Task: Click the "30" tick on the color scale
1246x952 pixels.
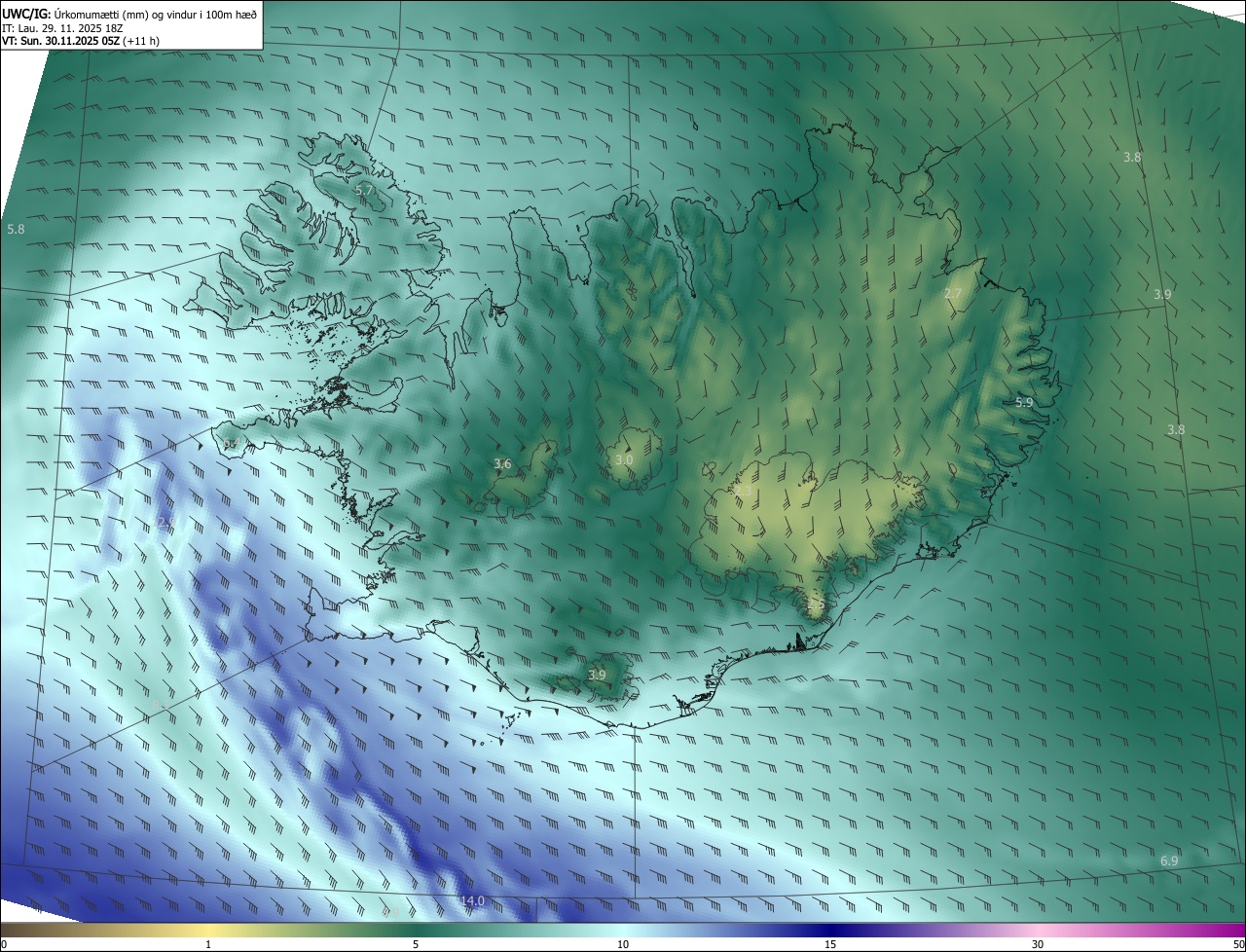Action: tap(1038, 944)
